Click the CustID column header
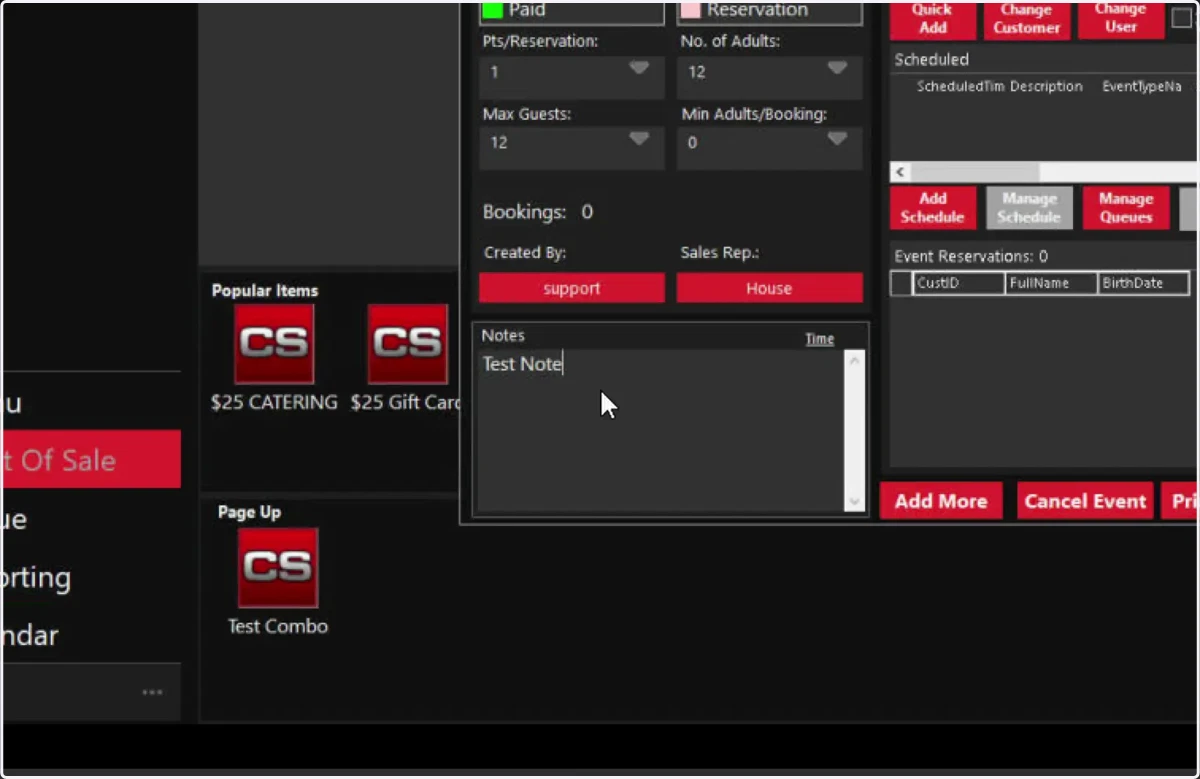The height and width of the screenshot is (779, 1200). click(959, 283)
